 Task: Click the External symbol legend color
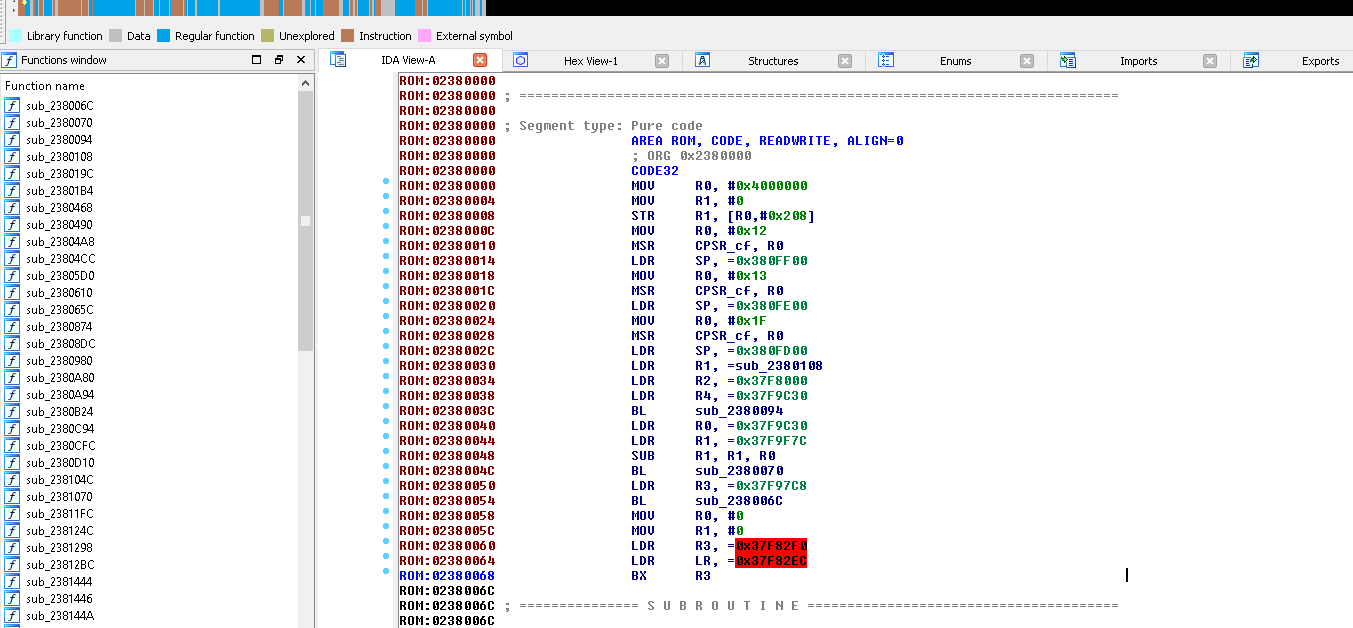click(x=425, y=36)
